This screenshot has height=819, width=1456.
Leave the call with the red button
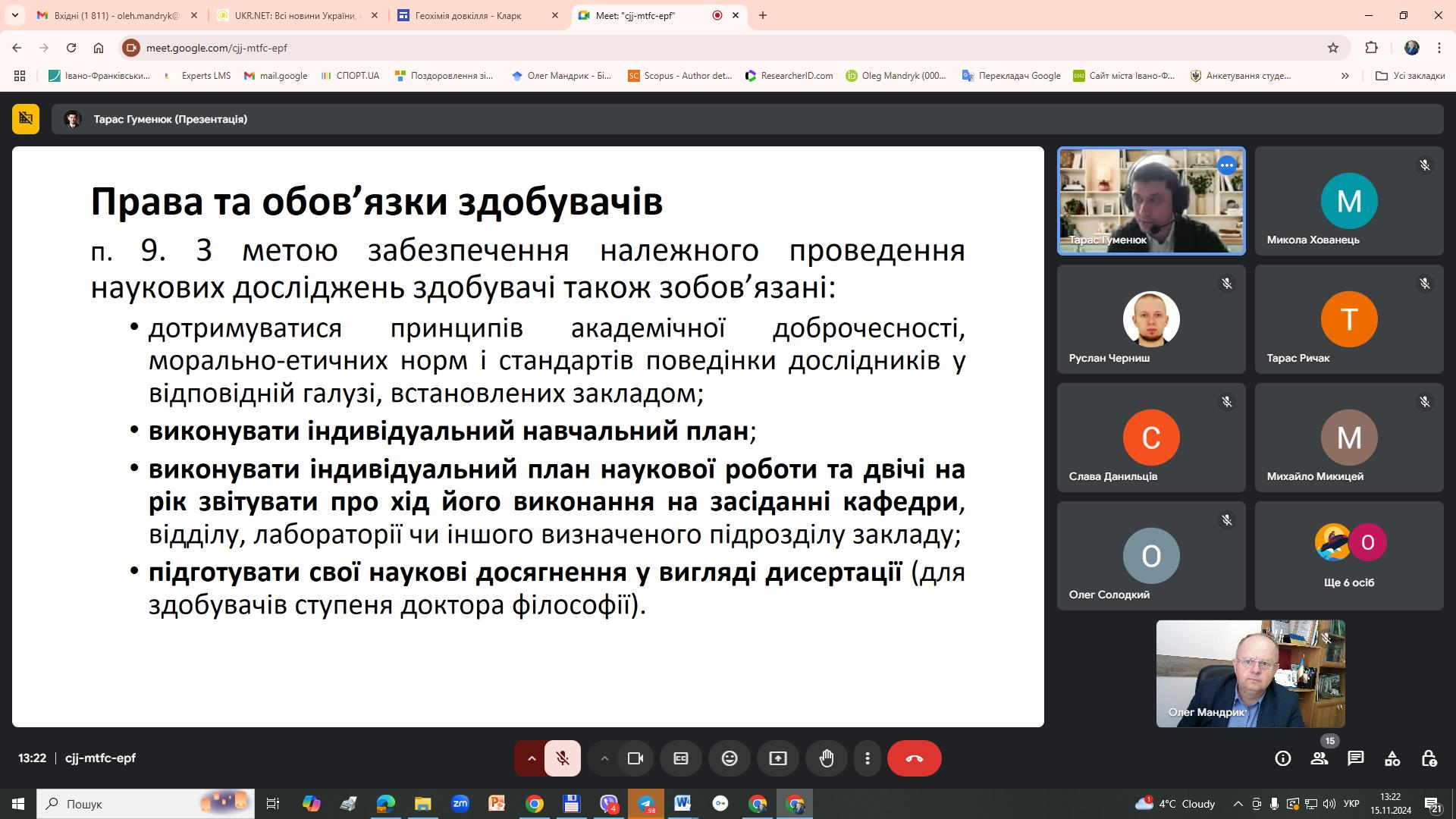coord(914,758)
